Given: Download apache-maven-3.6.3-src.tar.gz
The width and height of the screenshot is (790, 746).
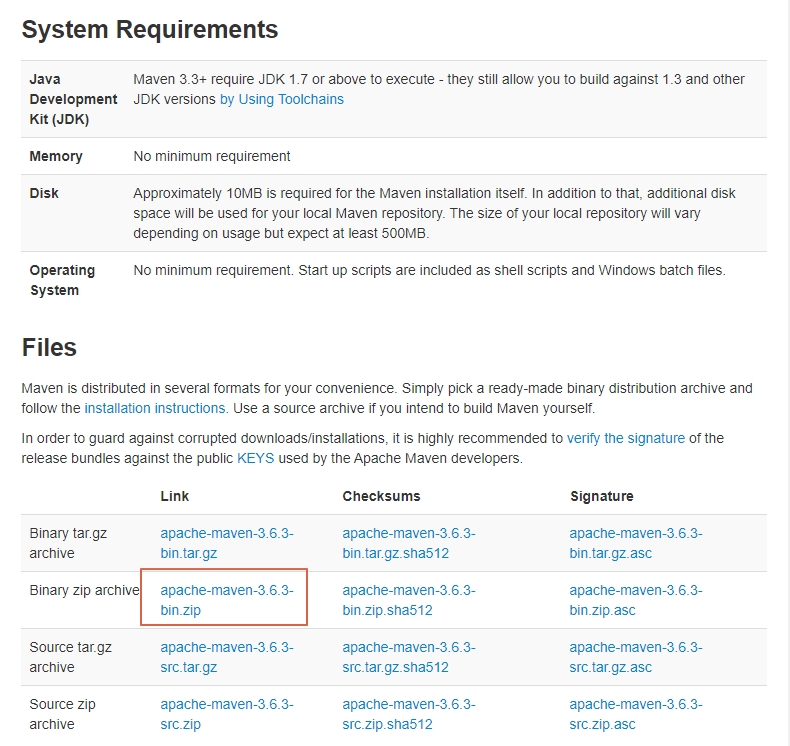Looking at the screenshot, I should coord(227,657).
